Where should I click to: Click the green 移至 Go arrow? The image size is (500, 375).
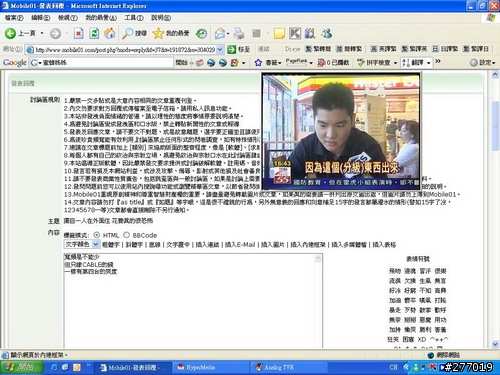click(x=238, y=49)
